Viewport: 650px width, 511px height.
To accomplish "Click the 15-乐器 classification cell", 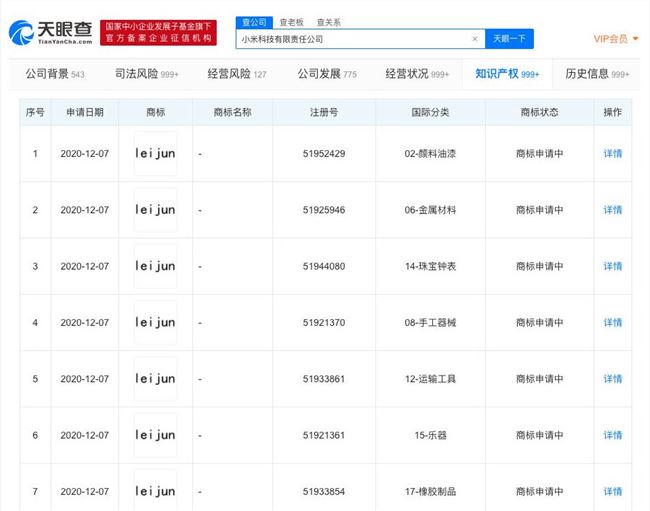I will click(430, 435).
